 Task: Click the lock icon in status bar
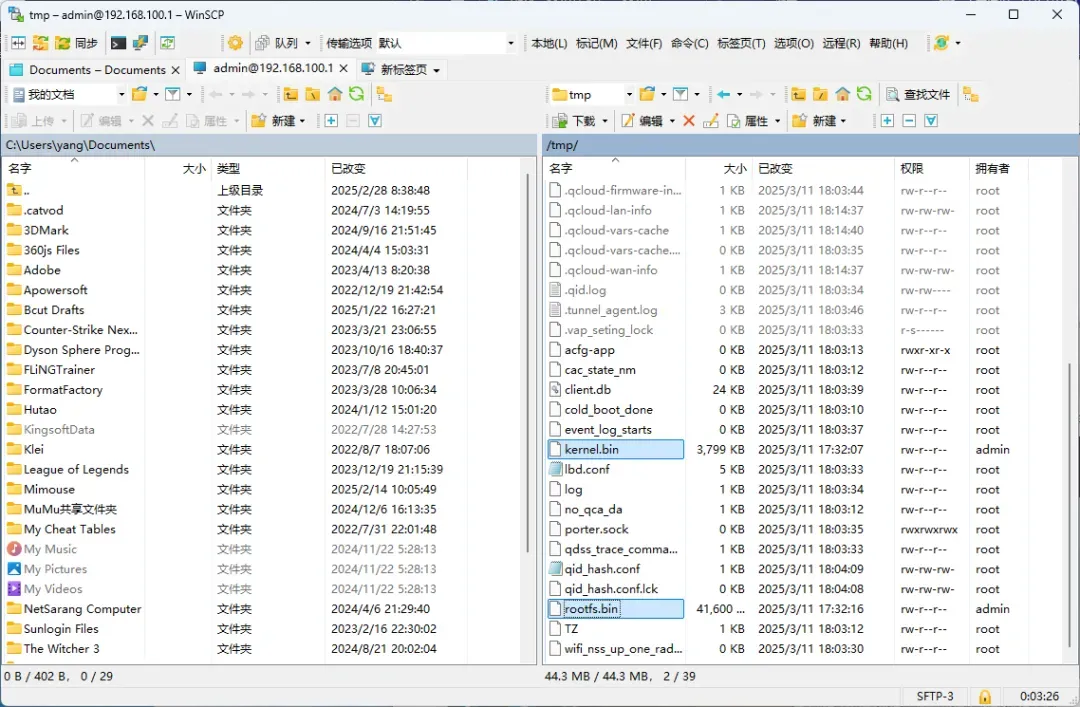tap(985, 696)
